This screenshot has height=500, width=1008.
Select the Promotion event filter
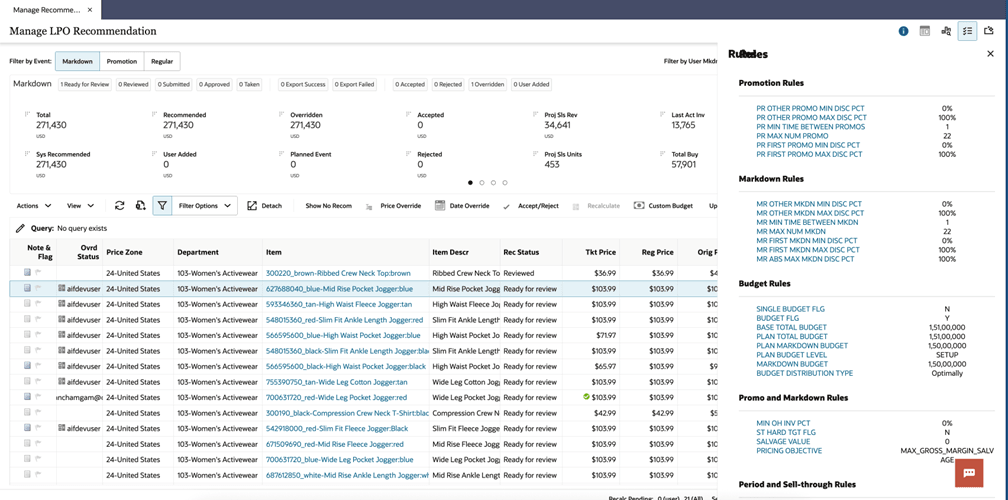122,61
